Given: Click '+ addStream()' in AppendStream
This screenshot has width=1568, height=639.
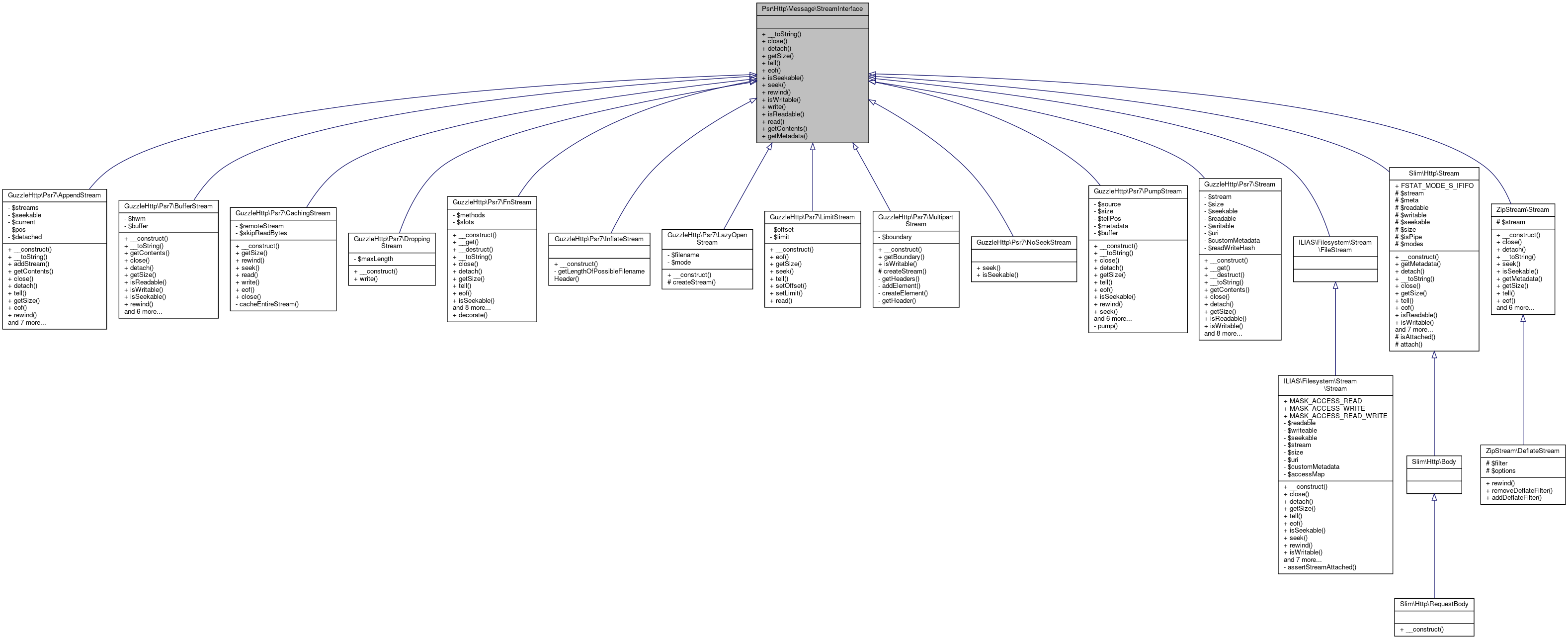Looking at the screenshot, I should tap(28, 264).
